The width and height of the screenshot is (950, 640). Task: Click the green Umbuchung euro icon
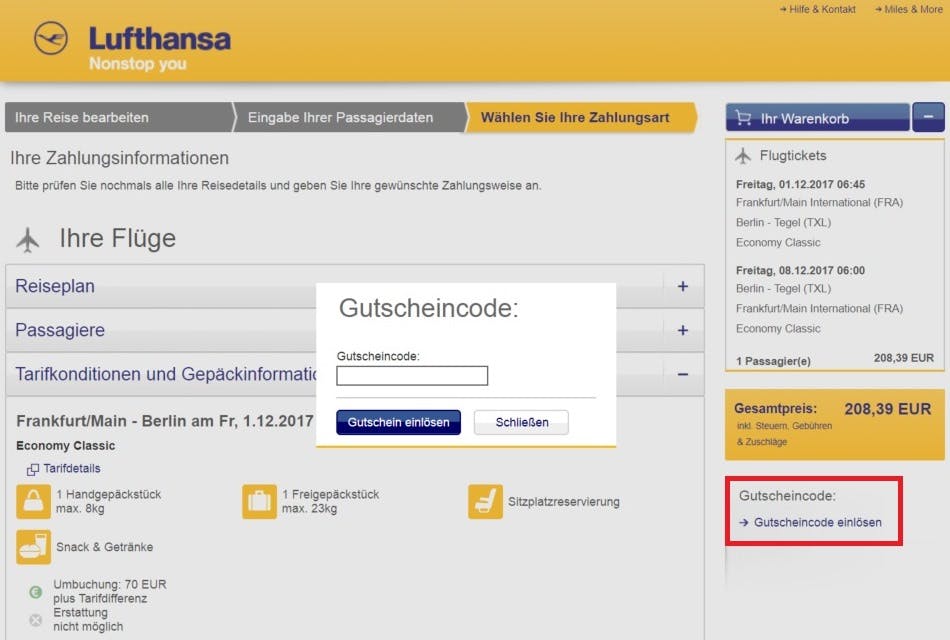36,592
